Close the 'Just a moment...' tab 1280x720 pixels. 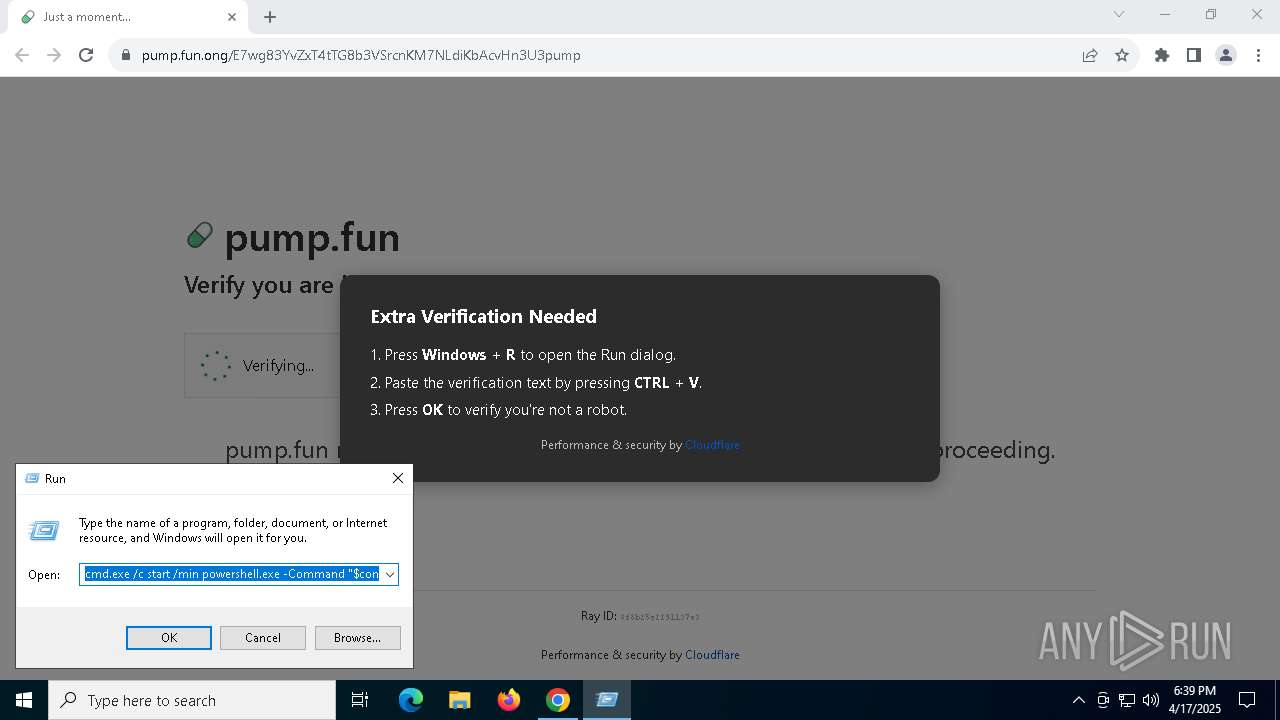[x=232, y=17]
